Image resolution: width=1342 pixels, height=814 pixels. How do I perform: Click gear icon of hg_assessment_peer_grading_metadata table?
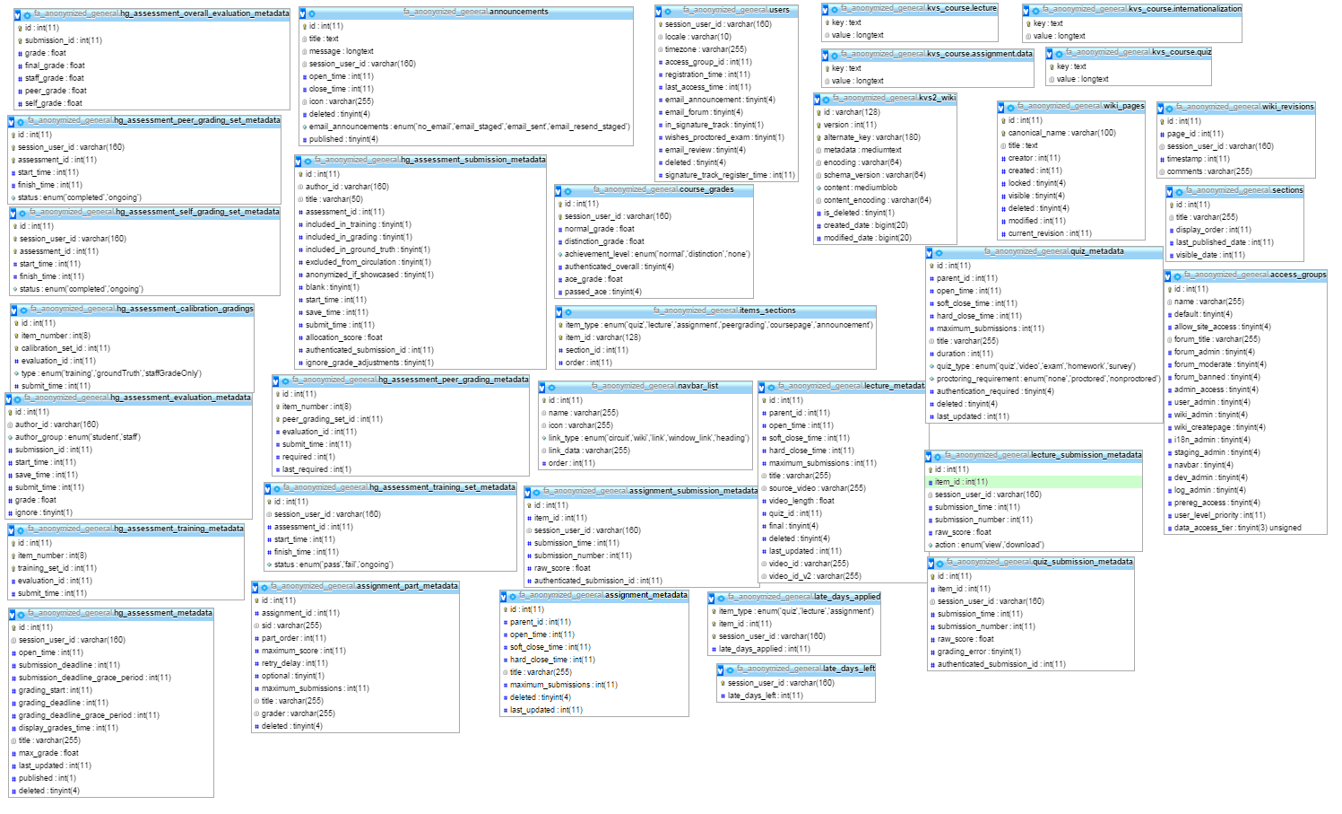pyautogui.click(x=285, y=381)
